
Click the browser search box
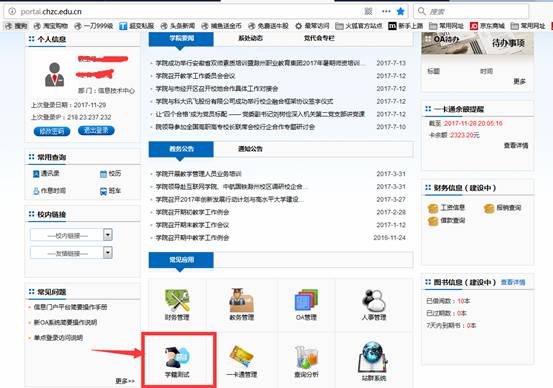pos(471,11)
